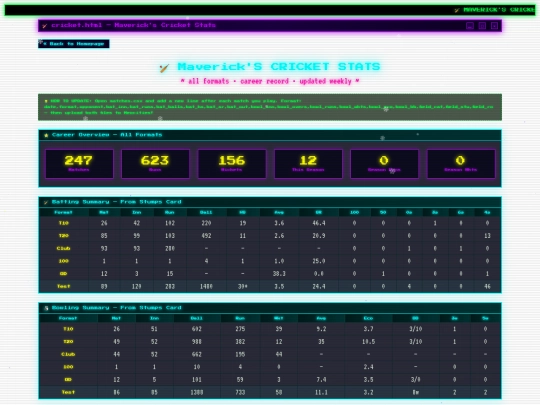Click the 602 balls cell in bowling T10 row
Screen dimensions: 540x405
point(197,329)
